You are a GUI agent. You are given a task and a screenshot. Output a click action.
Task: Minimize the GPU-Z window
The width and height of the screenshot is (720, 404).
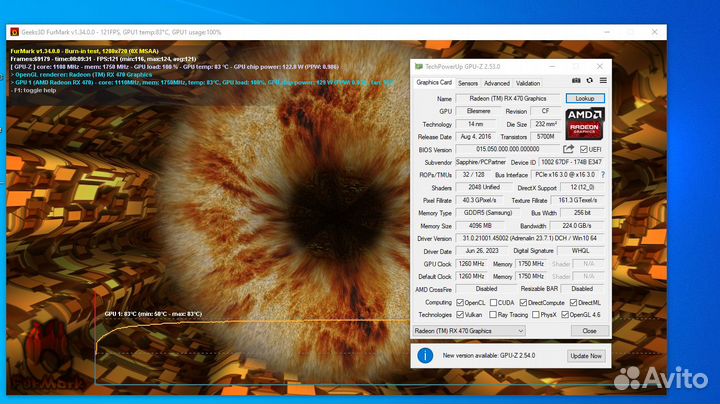coord(552,67)
